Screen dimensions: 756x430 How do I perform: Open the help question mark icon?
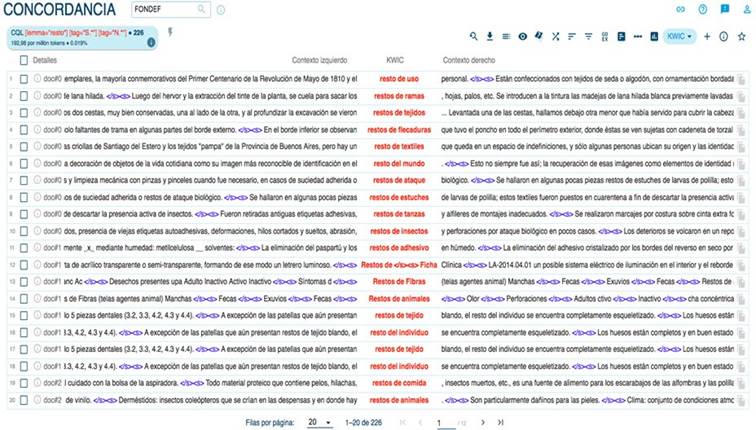tap(702, 10)
